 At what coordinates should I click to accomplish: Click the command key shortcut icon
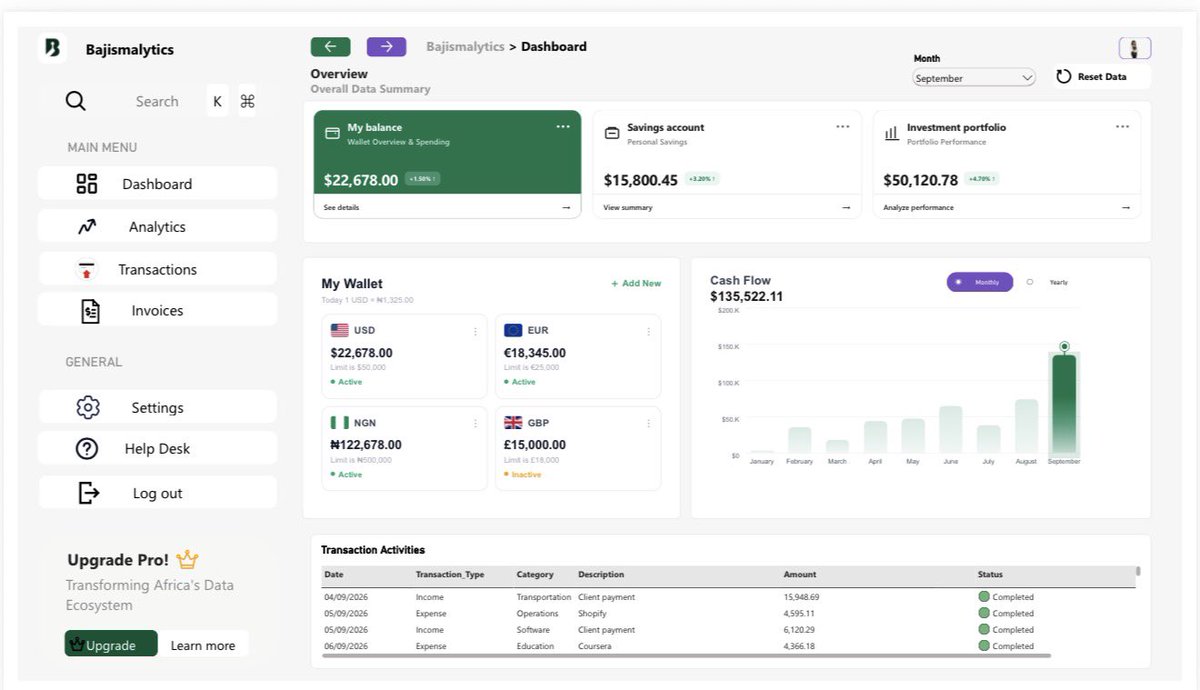[x=248, y=101]
